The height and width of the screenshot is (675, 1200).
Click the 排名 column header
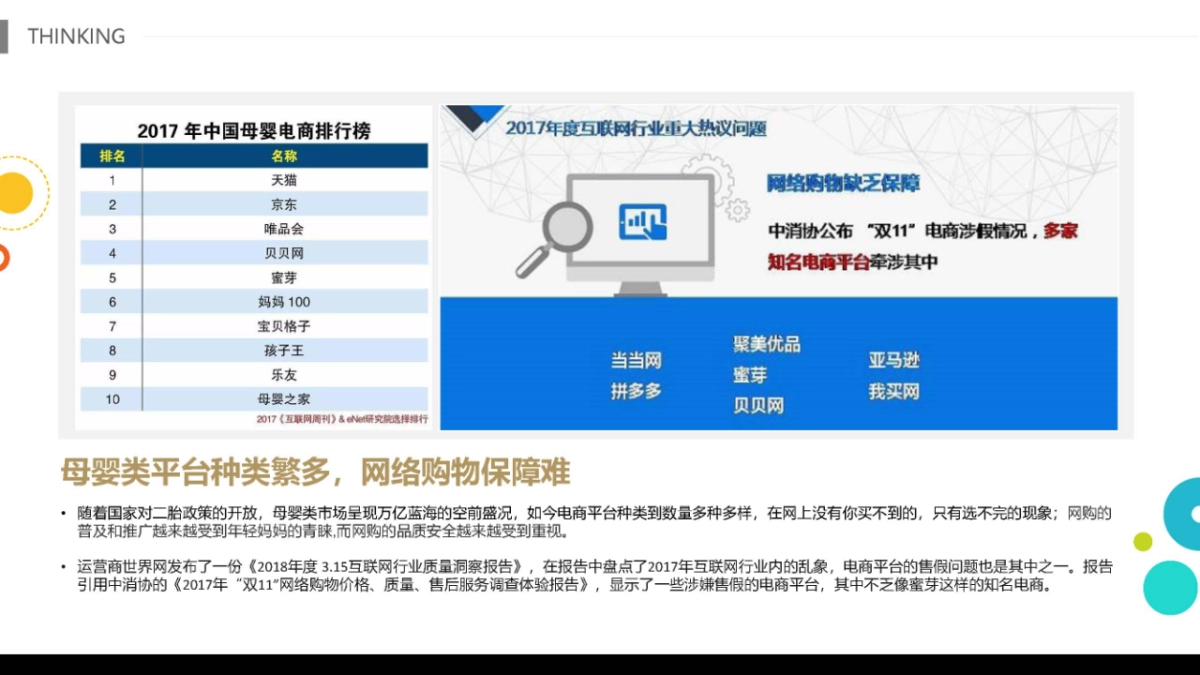[112, 156]
